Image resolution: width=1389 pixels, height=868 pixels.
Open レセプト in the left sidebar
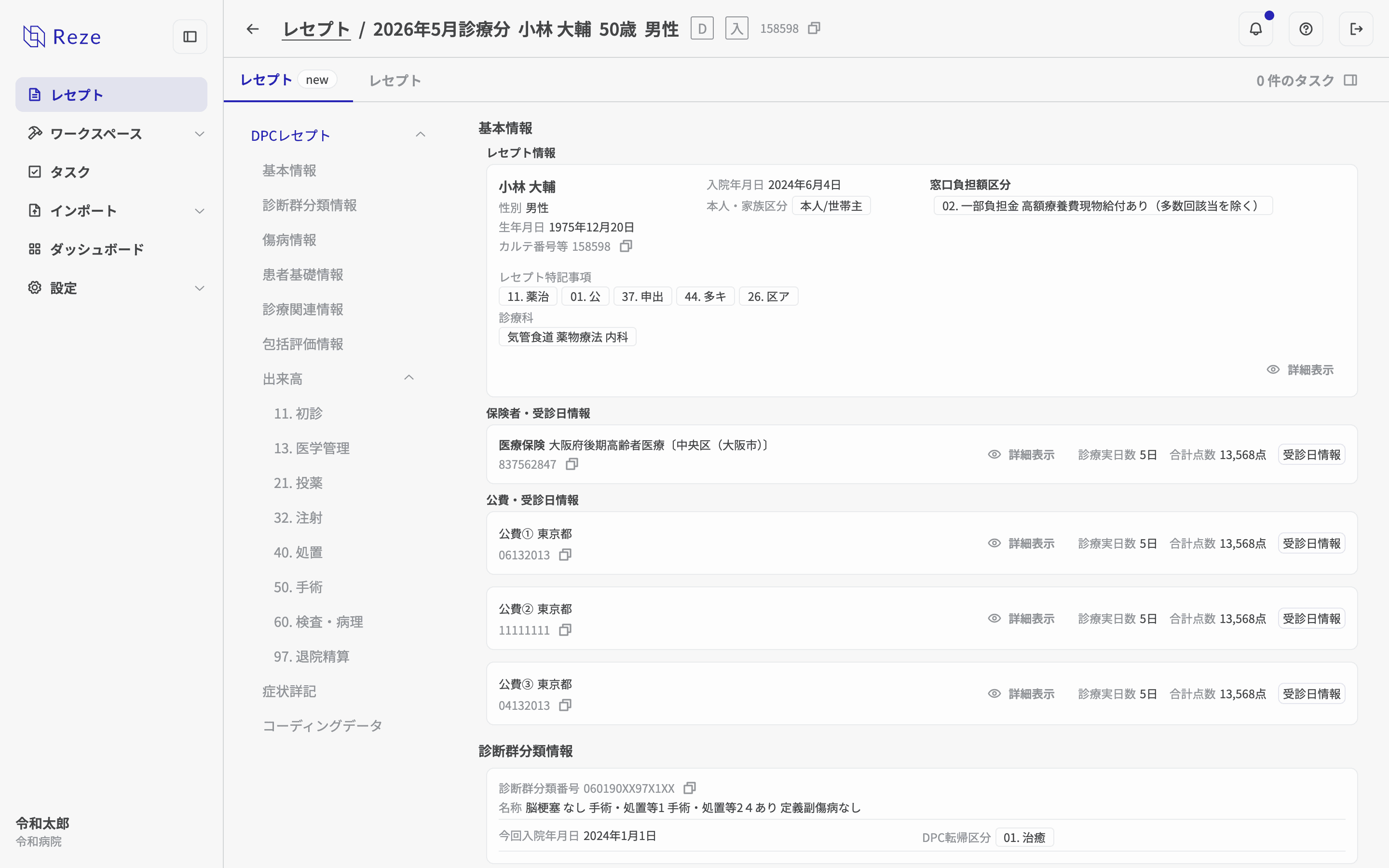[x=111, y=95]
